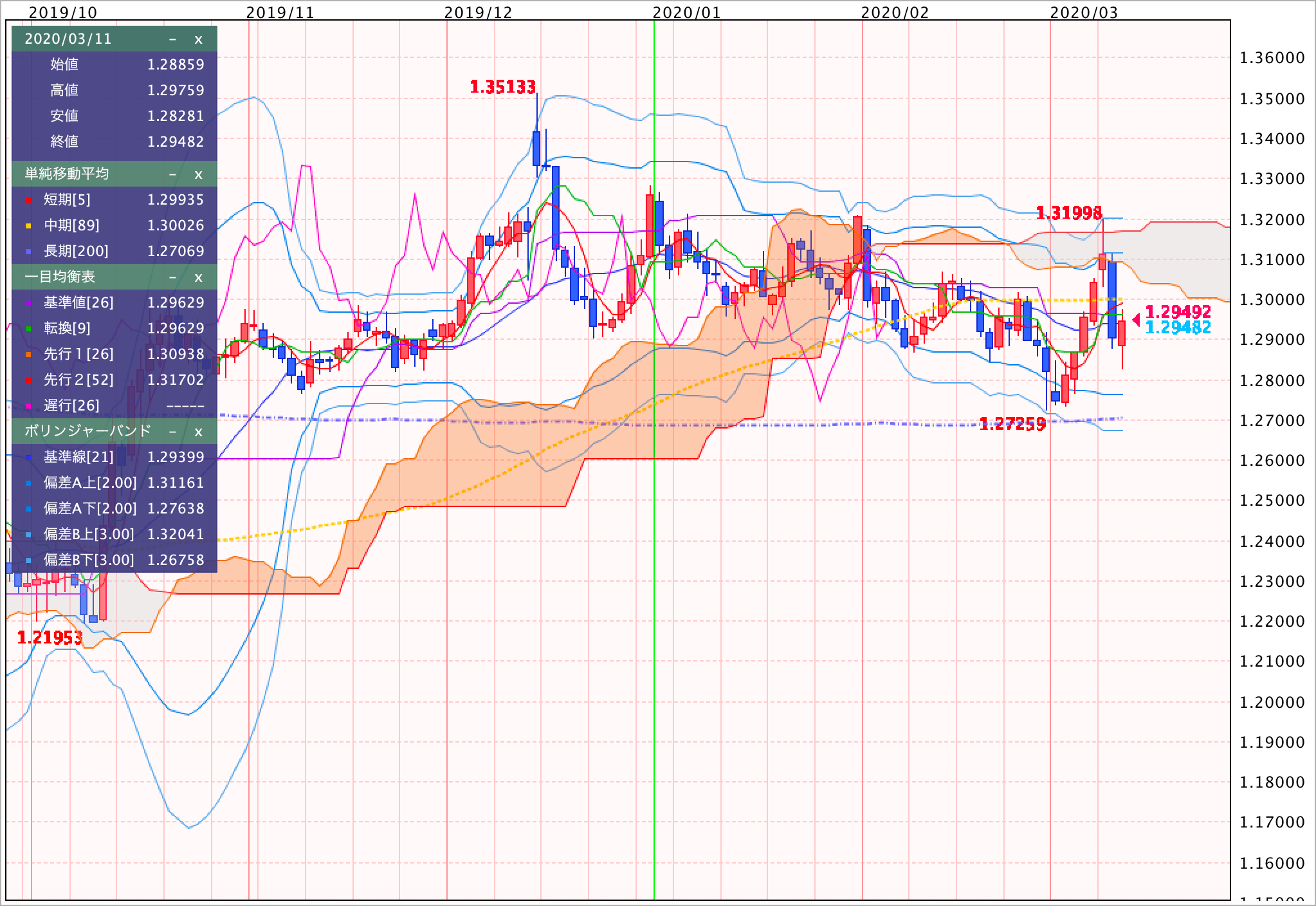Screen dimensions: 1316x906
Task: Select the 始値 value 1.28859
Action: (176, 64)
